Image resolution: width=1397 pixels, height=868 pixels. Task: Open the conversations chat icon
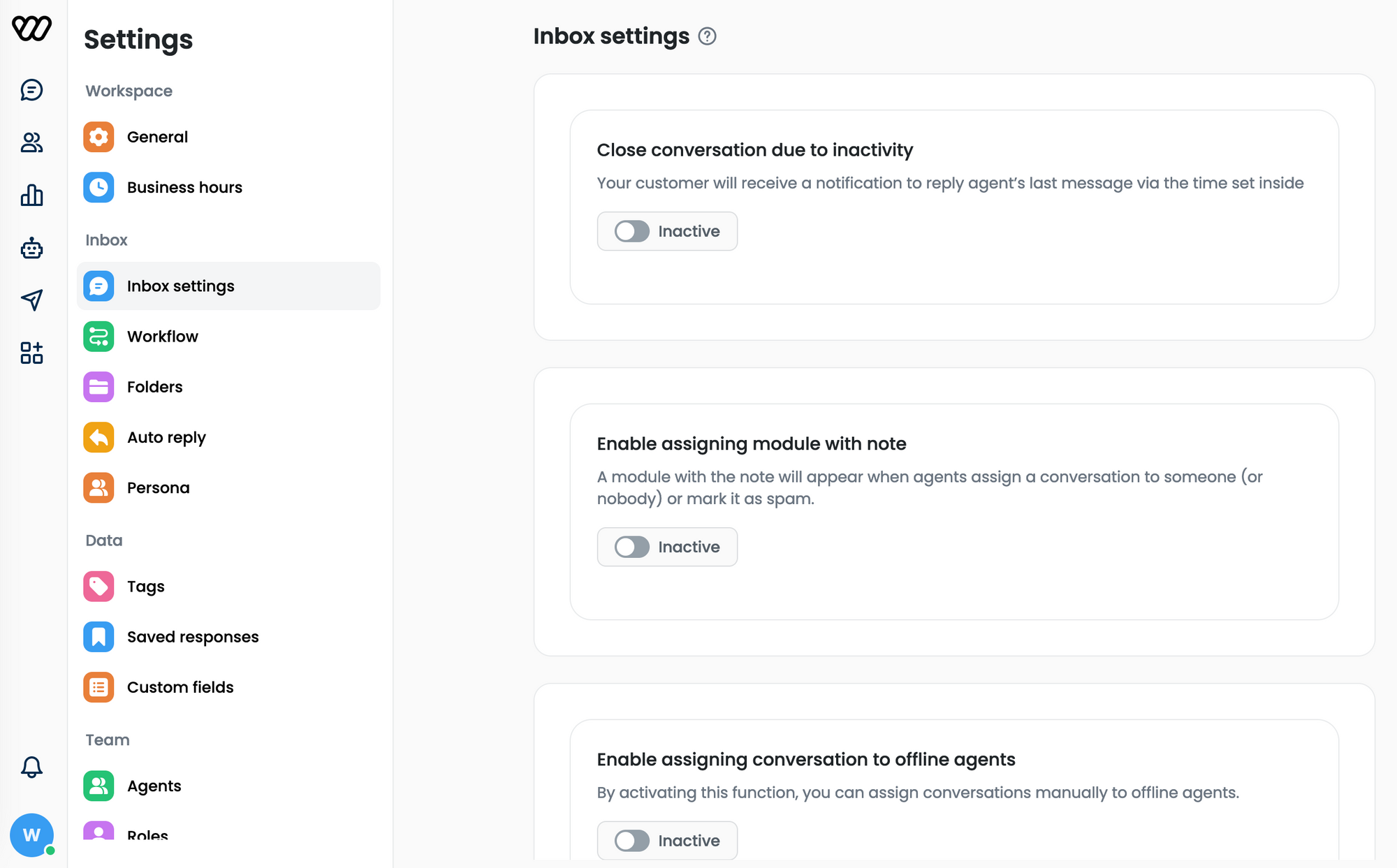pos(31,90)
